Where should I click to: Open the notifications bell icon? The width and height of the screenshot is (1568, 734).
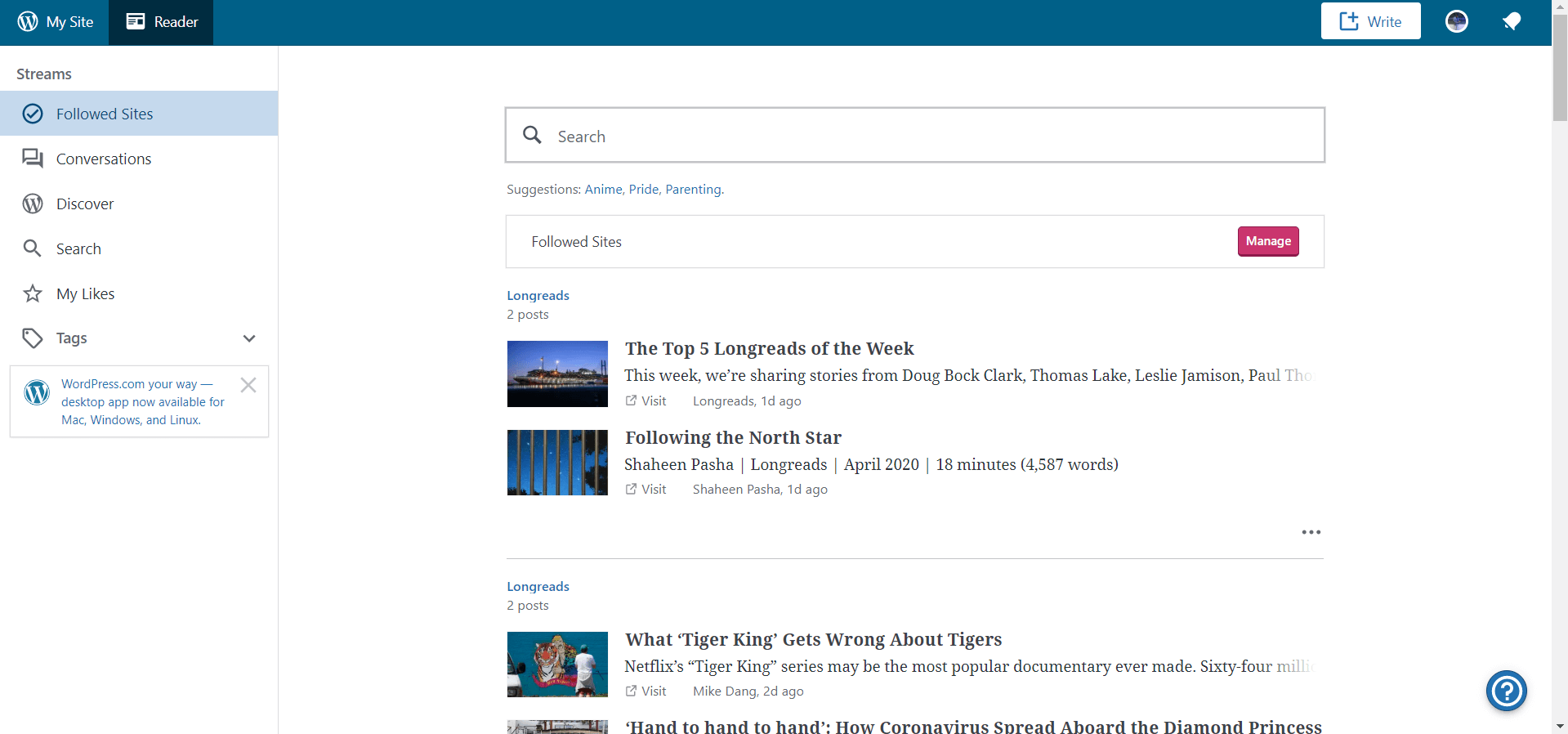pos(1511,21)
